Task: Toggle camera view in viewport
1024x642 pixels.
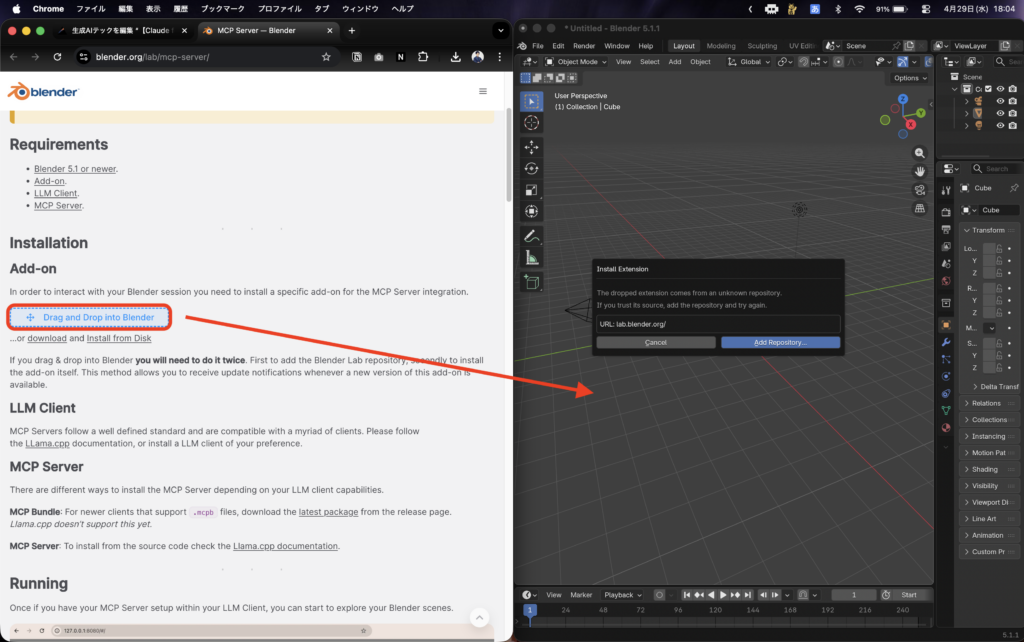Action: point(920,190)
